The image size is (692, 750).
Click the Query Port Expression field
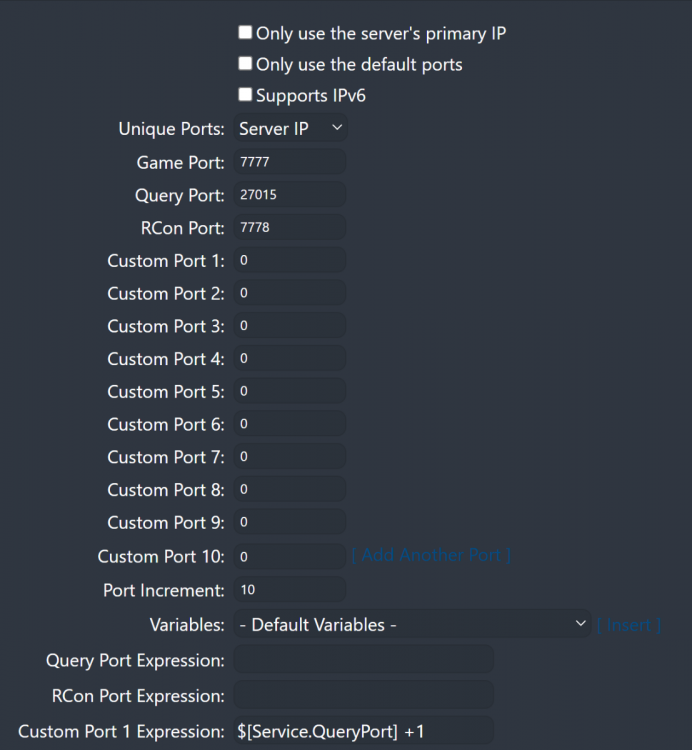point(363,660)
